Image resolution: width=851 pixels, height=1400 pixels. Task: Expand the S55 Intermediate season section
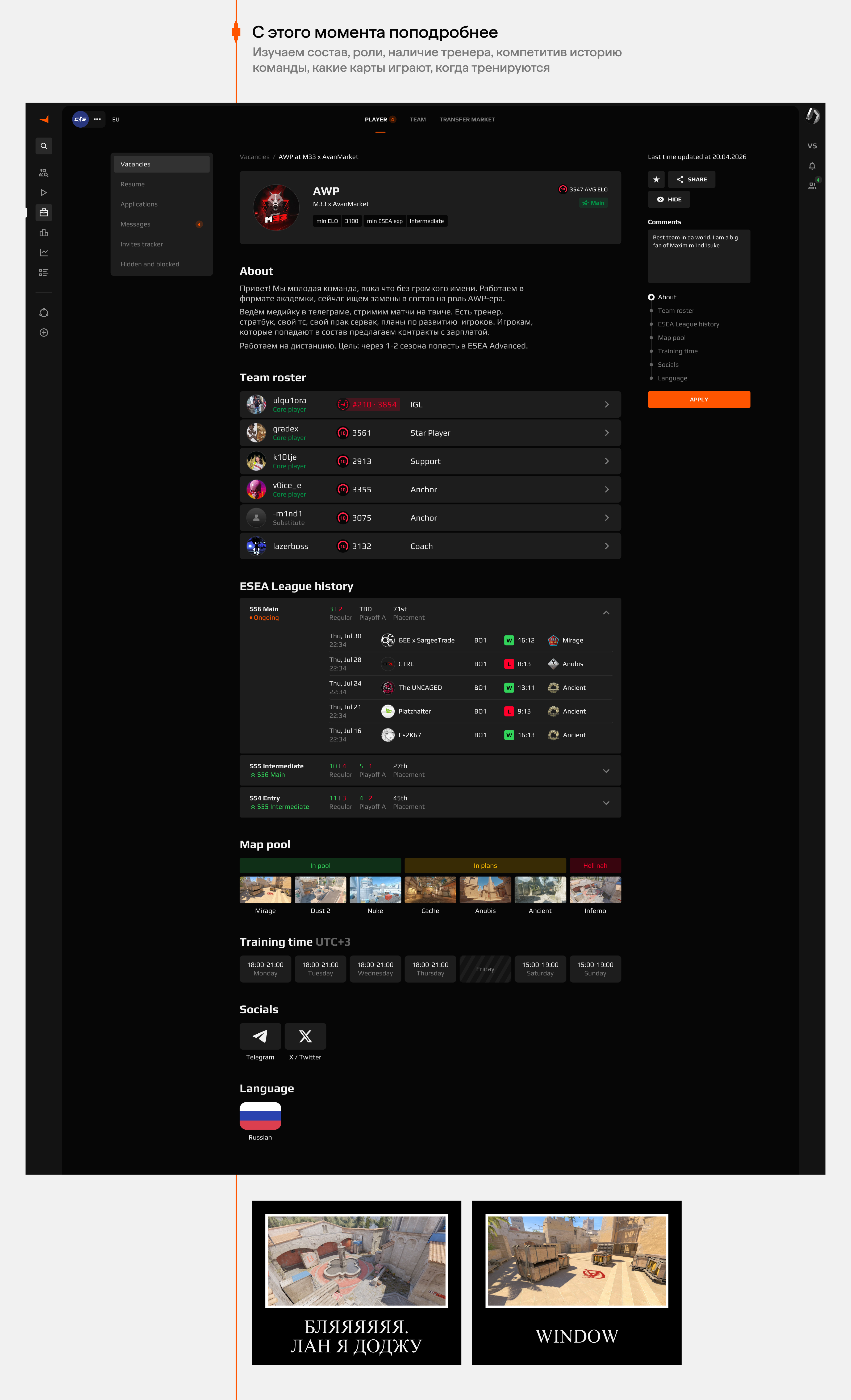(x=606, y=771)
